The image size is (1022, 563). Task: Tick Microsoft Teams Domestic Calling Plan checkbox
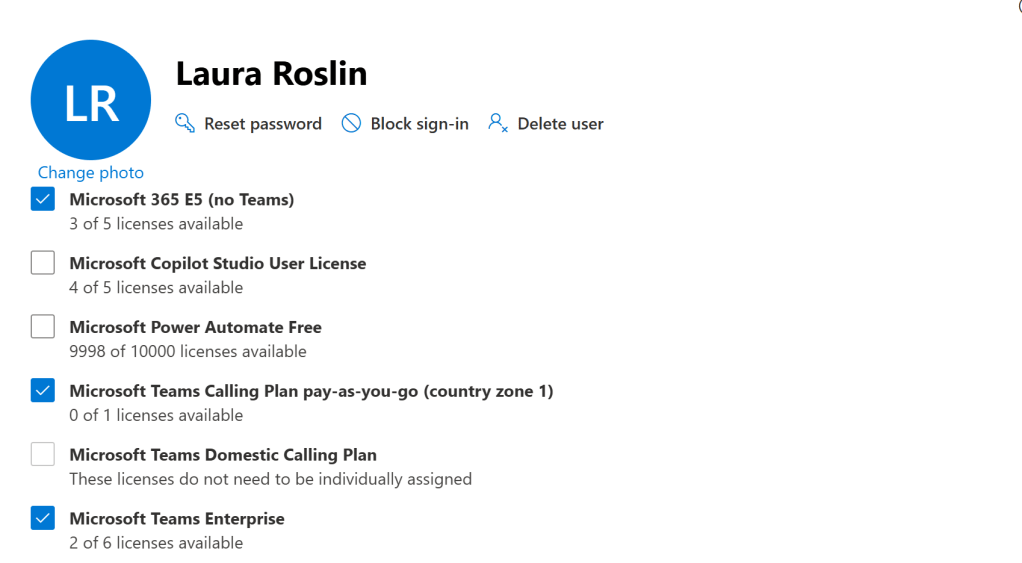pyautogui.click(x=43, y=455)
